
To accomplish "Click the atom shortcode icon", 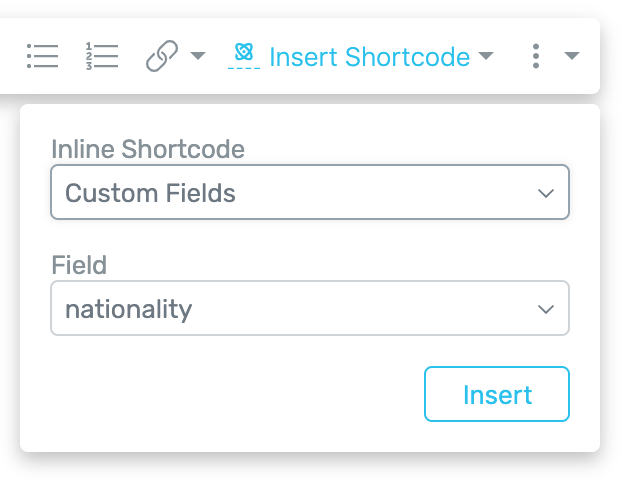I will pyautogui.click(x=244, y=52).
